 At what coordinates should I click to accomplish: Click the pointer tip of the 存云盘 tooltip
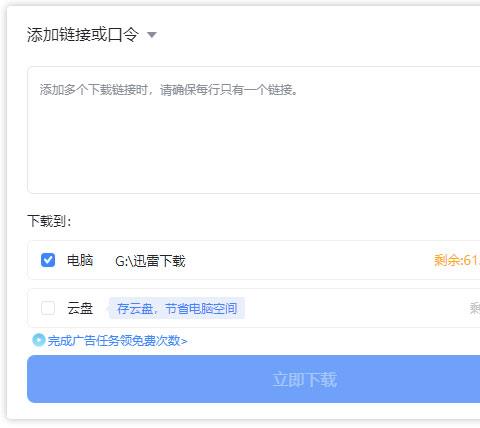(108, 308)
